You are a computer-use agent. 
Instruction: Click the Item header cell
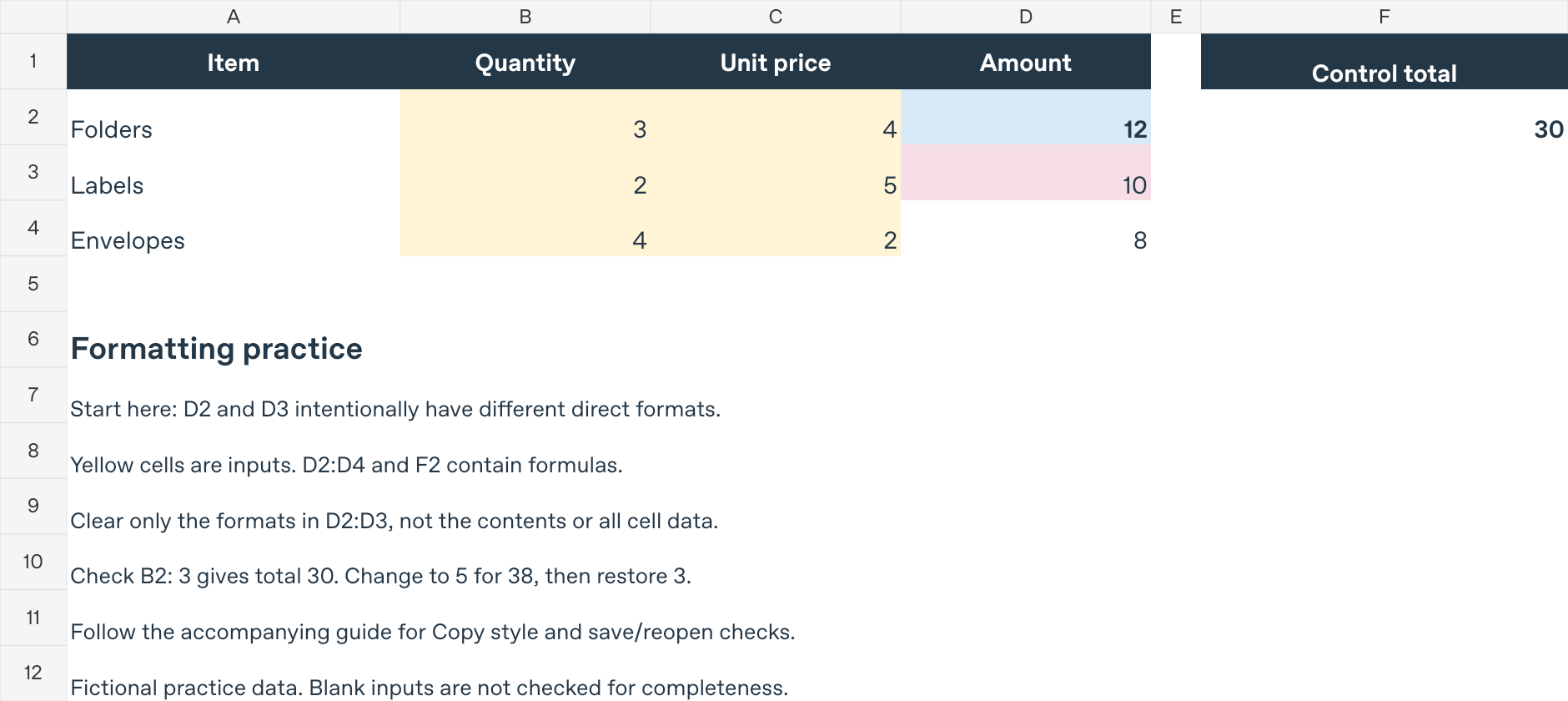234,62
